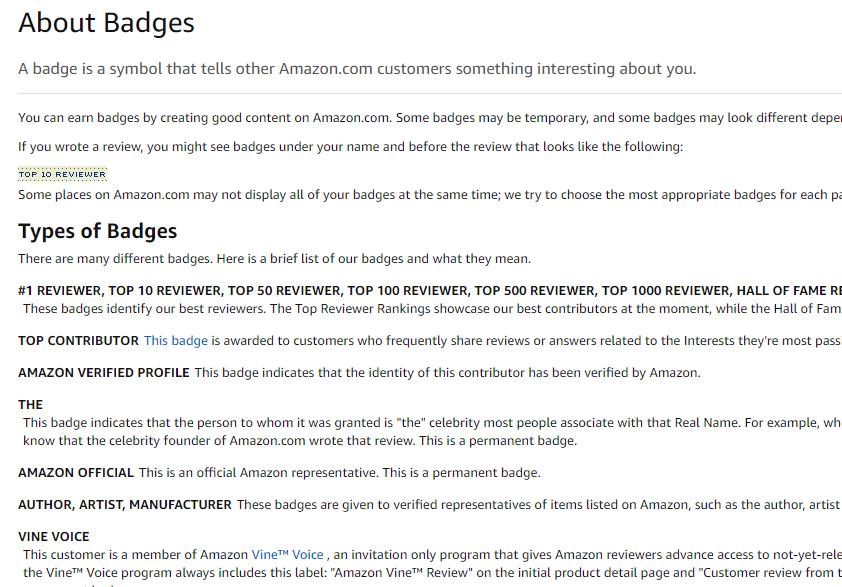Click the 'If you wrote a review' sentence
Screen dimensions: 842x587
[x=351, y=147]
